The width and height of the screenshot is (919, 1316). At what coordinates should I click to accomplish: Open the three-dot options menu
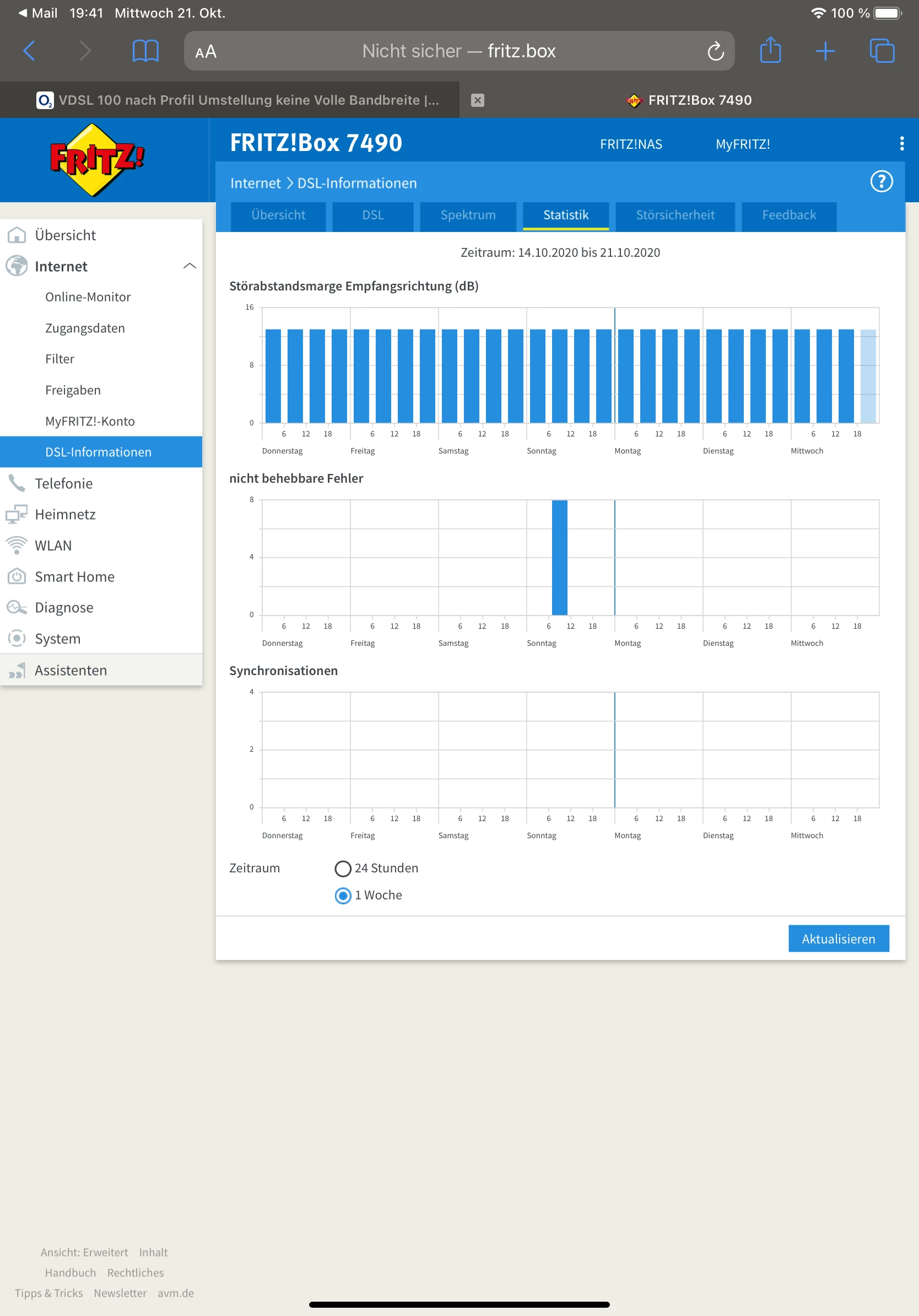(x=901, y=143)
